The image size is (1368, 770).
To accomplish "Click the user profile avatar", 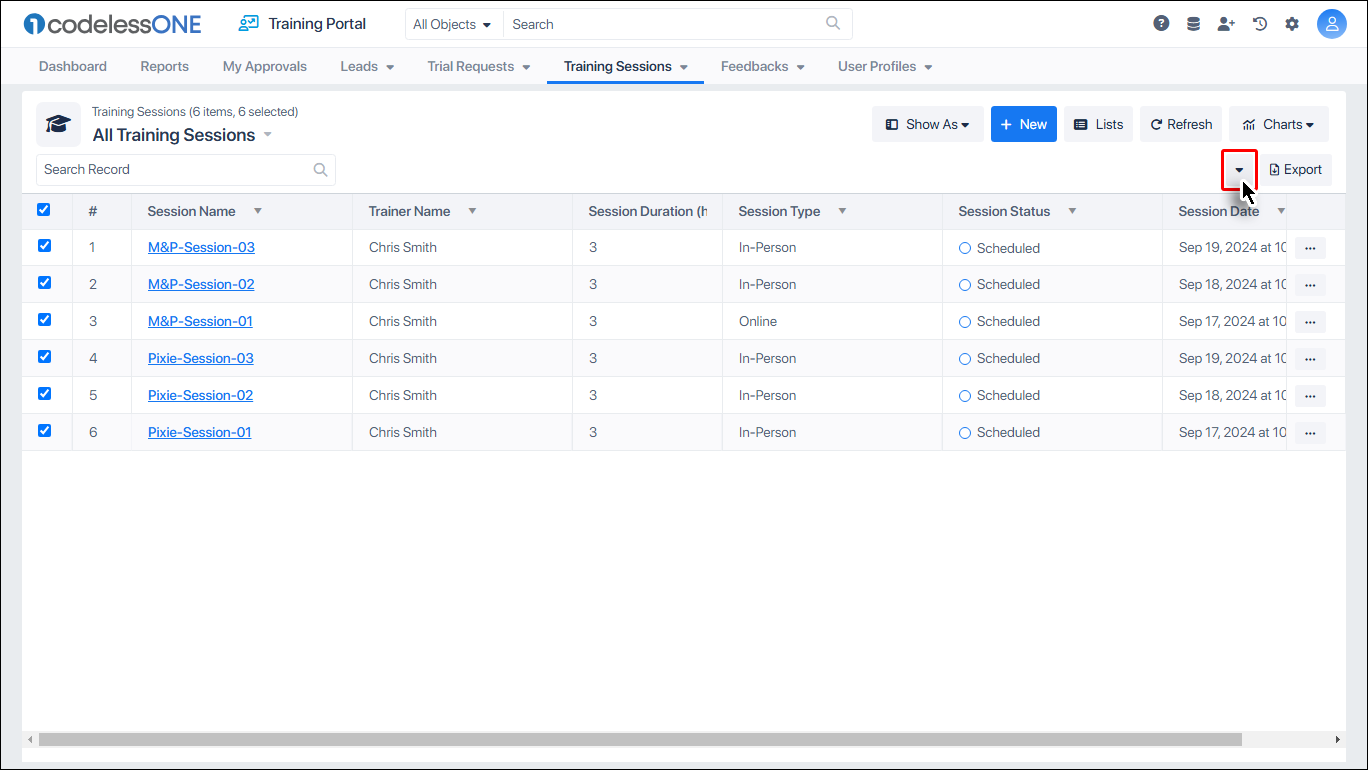I will pyautogui.click(x=1332, y=22).
